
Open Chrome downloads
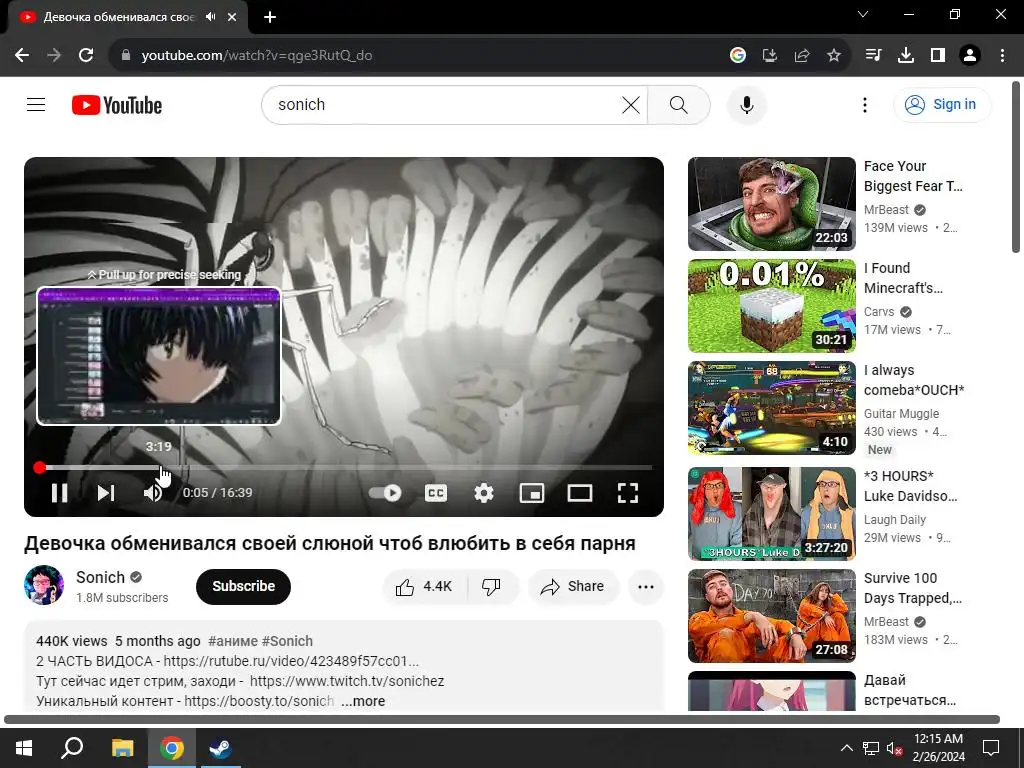[905, 56]
